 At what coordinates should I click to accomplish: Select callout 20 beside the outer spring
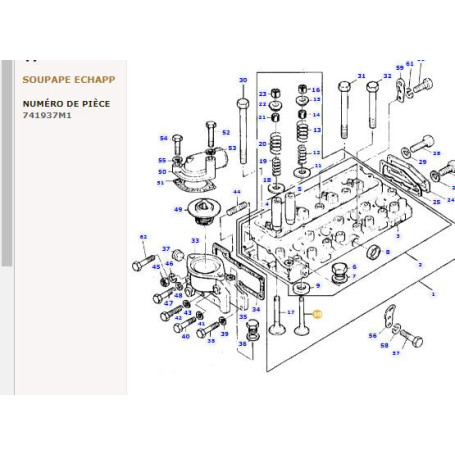coord(262,144)
